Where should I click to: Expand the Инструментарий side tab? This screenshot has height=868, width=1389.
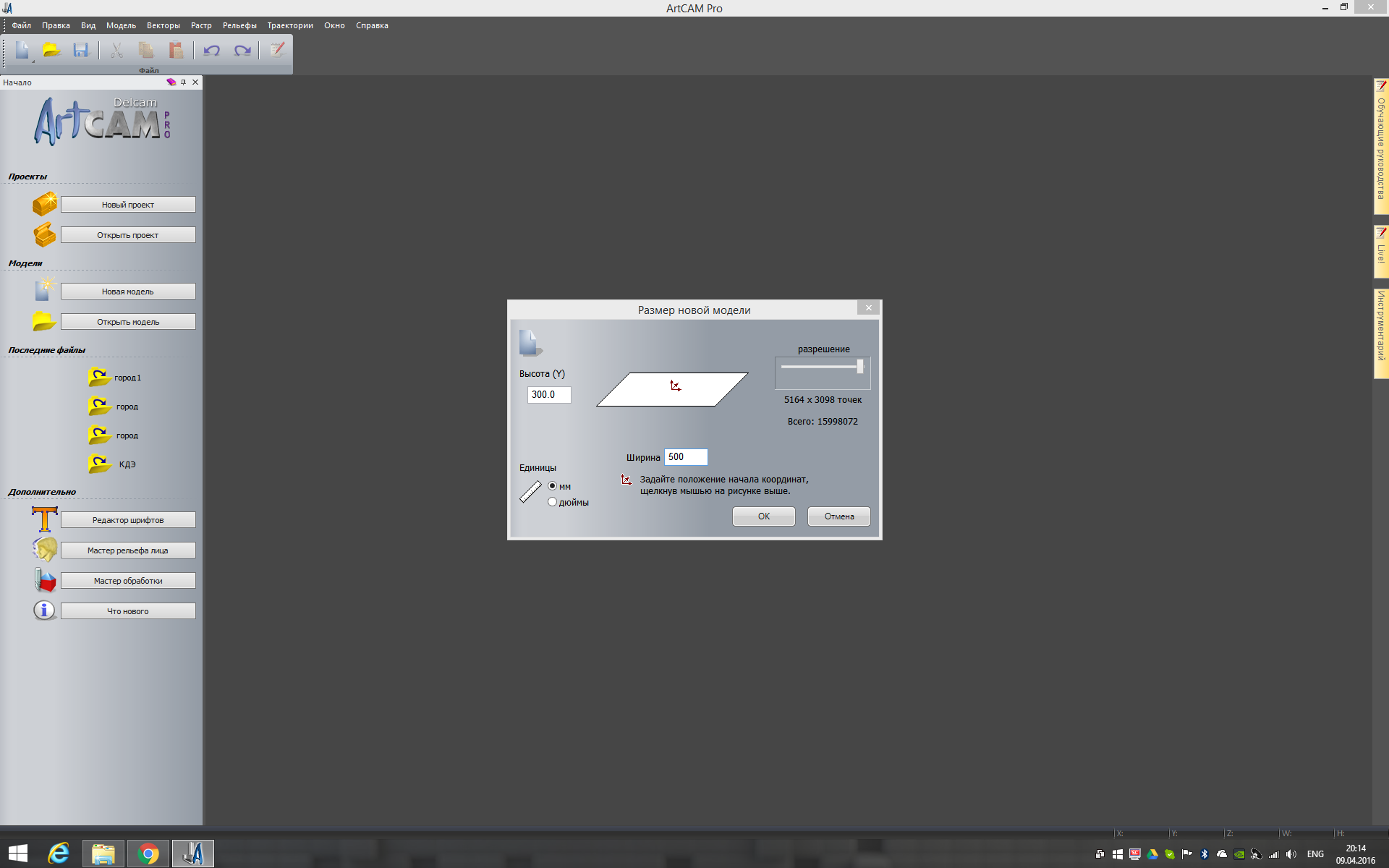[x=1380, y=333]
